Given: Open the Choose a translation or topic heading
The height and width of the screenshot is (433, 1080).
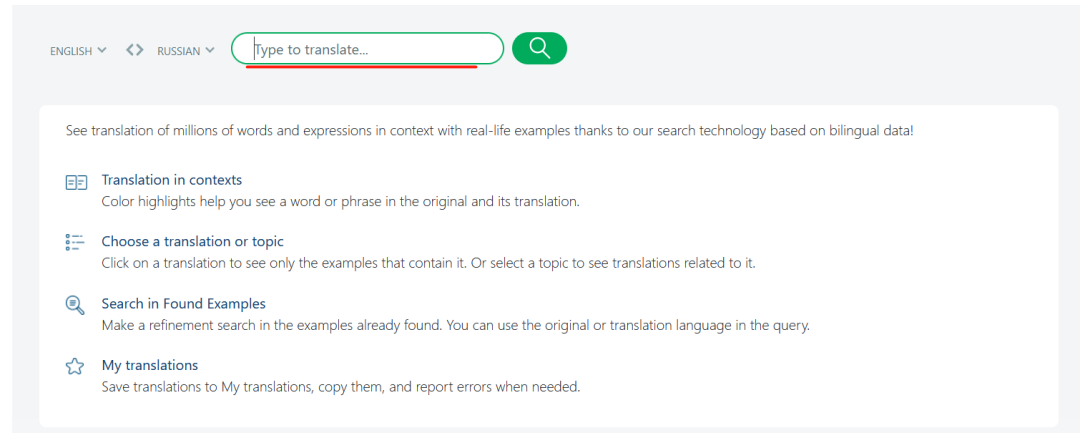Looking at the screenshot, I should [x=192, y=242].
